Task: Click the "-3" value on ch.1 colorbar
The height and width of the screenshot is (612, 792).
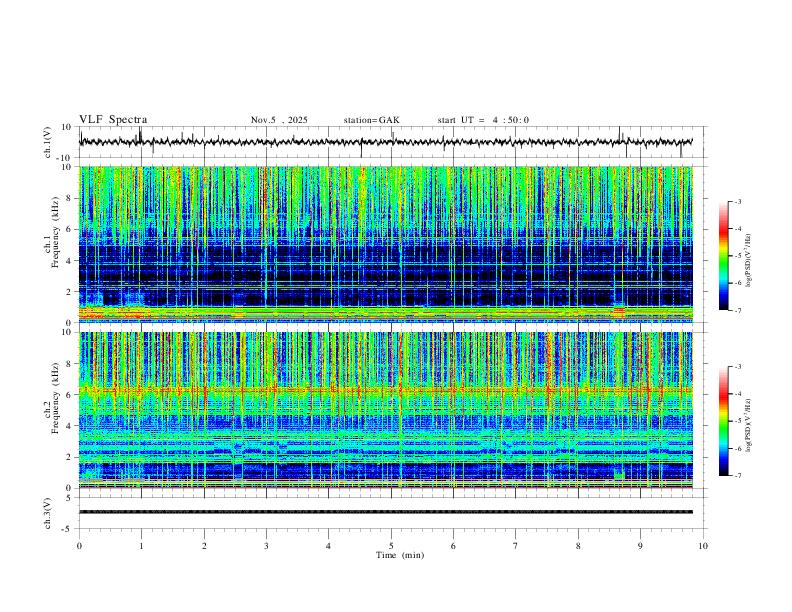Action: click(x=737, y=201)
